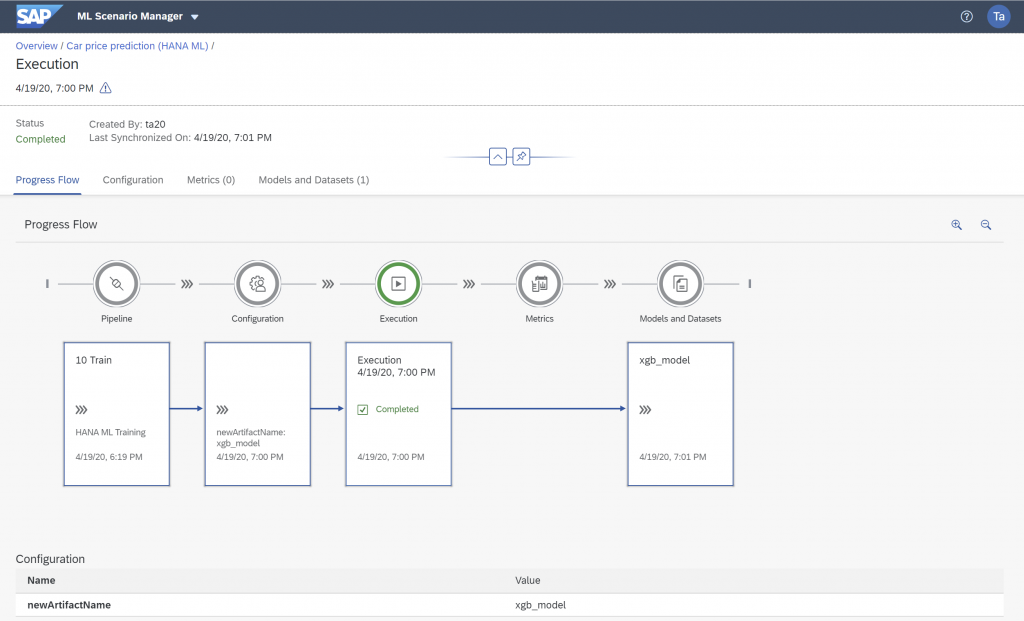Click the Completed status text in Execution card
1024x621 pixels.
coord(397,409)
